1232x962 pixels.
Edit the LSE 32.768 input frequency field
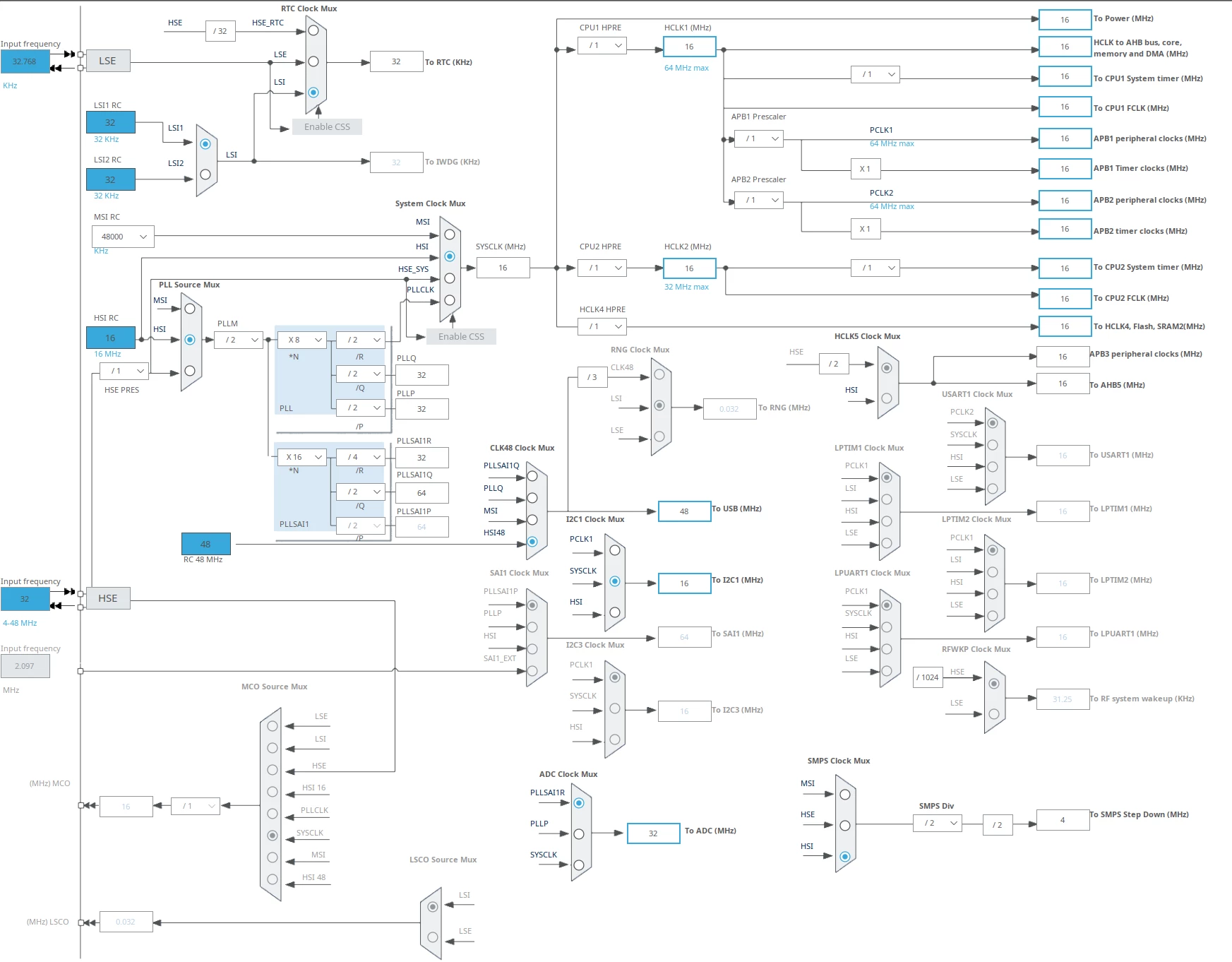pos(25,61)
